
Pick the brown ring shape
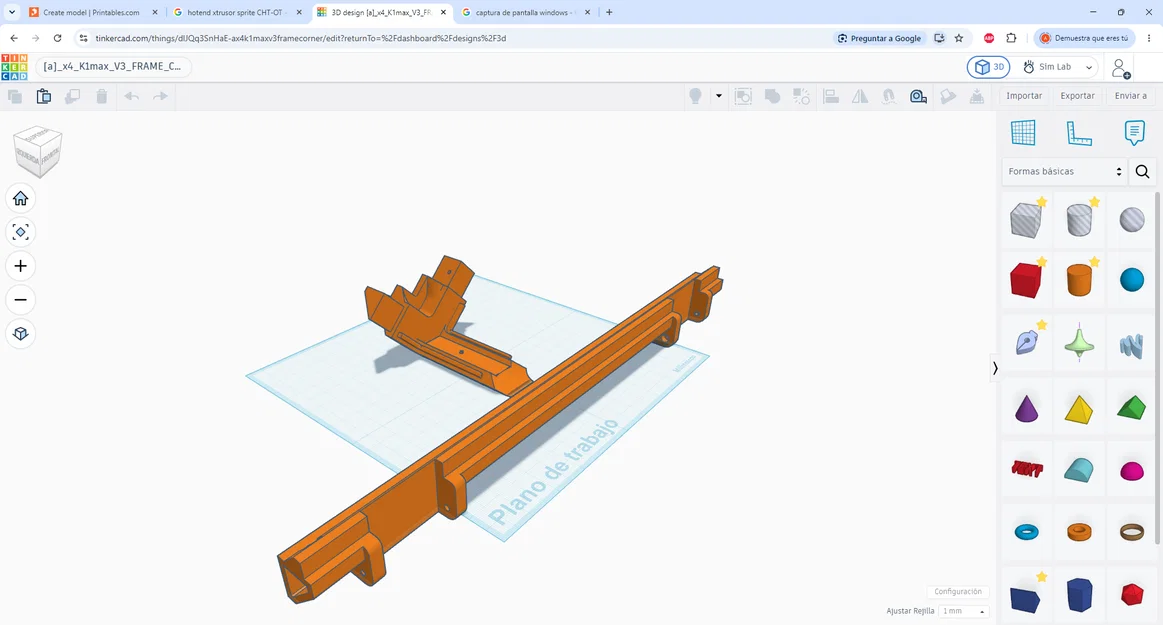pyautogui.click(x=1132, y=532)
